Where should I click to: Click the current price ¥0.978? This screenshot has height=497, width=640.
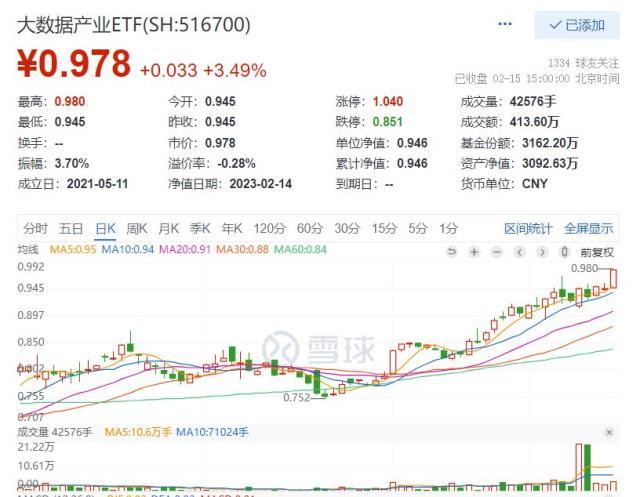point(74,64)
